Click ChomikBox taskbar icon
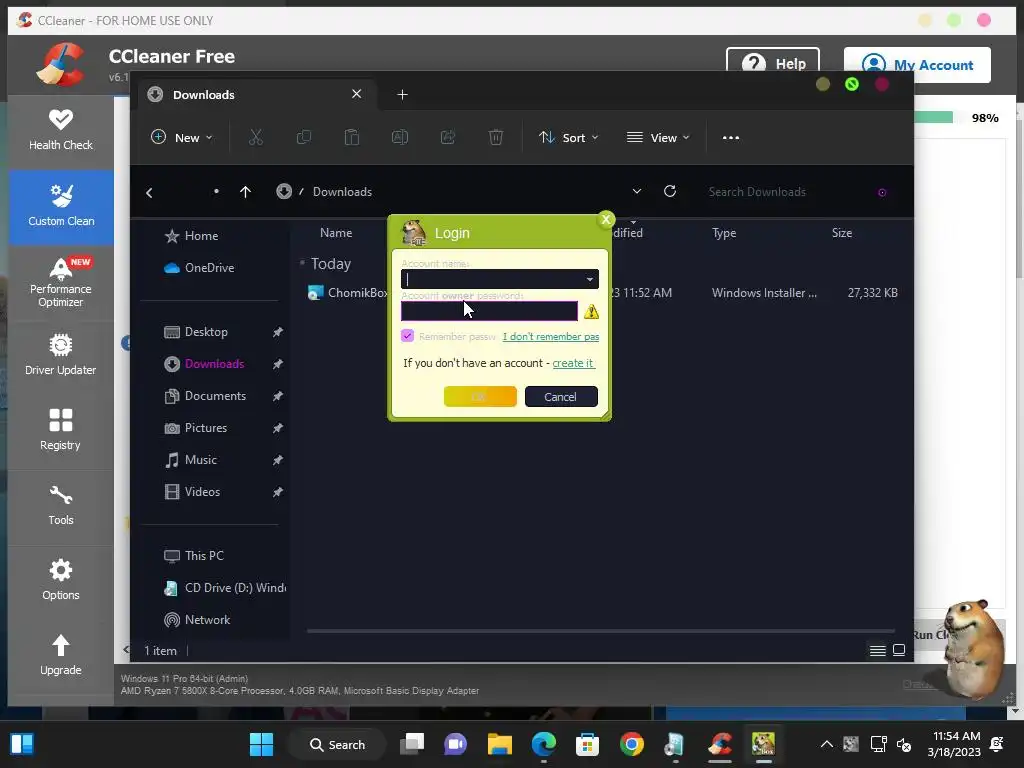Screen dimensions: 1024x768 click(763, 744)
